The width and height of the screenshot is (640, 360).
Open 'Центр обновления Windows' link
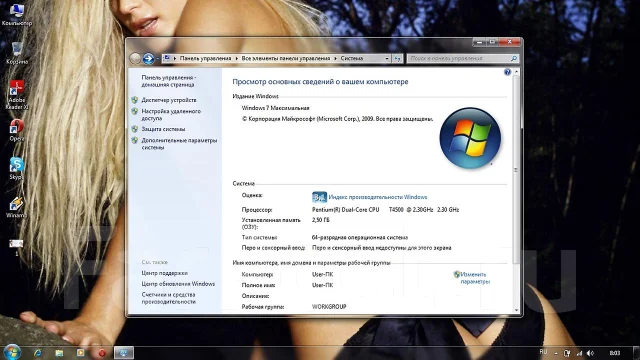178,284
